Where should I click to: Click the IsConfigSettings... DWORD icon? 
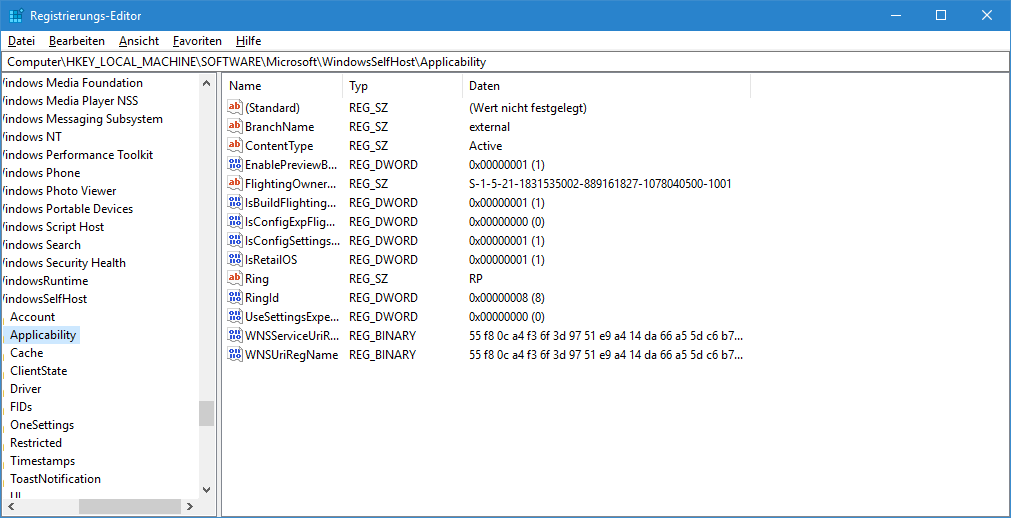(x=235, y=241)
